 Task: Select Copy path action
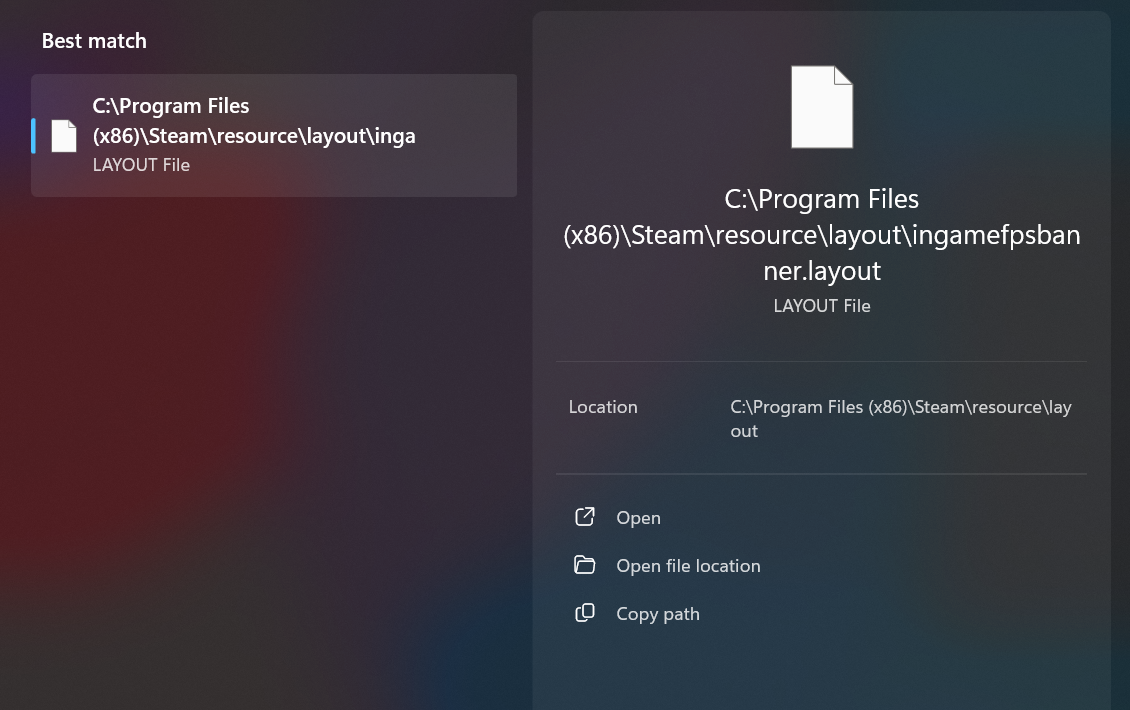657,614
